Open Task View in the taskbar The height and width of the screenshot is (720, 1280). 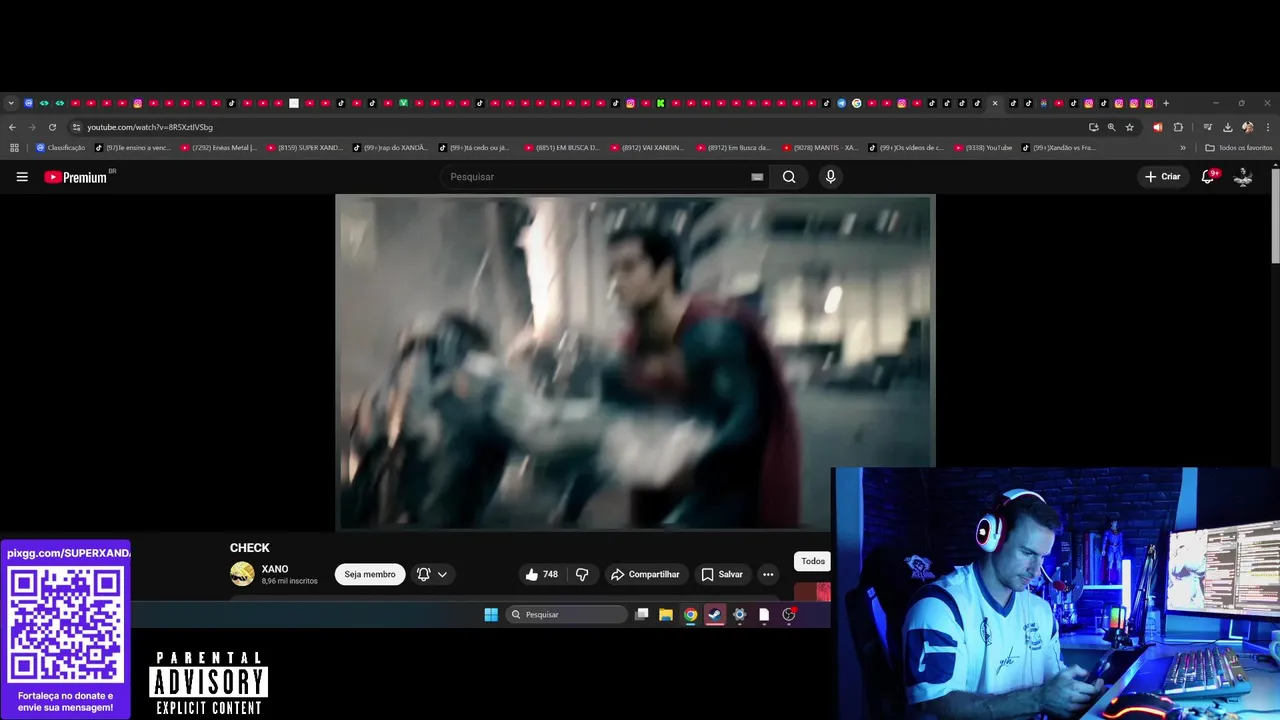point(642,615)
